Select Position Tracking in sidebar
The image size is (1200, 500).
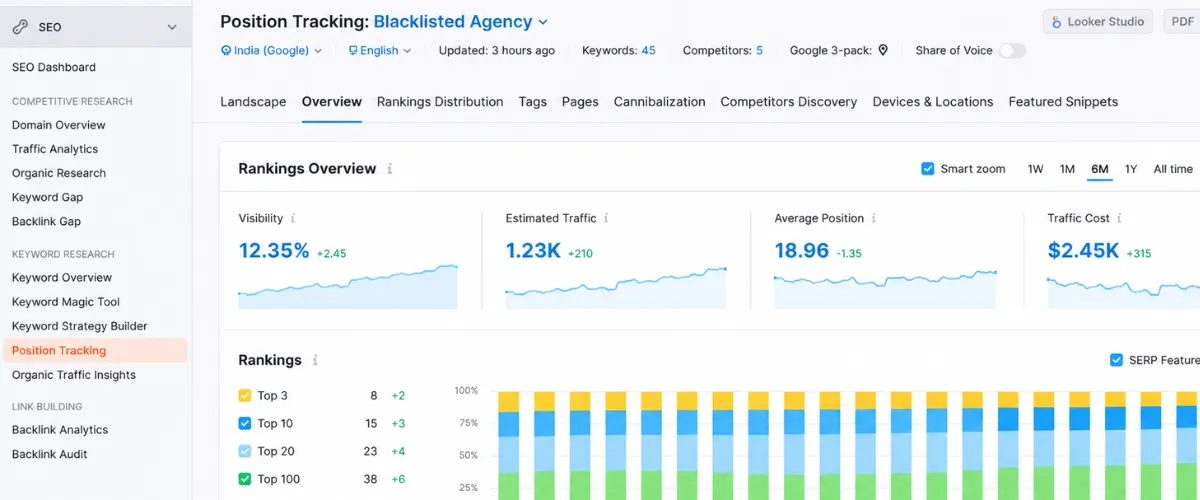94,350
